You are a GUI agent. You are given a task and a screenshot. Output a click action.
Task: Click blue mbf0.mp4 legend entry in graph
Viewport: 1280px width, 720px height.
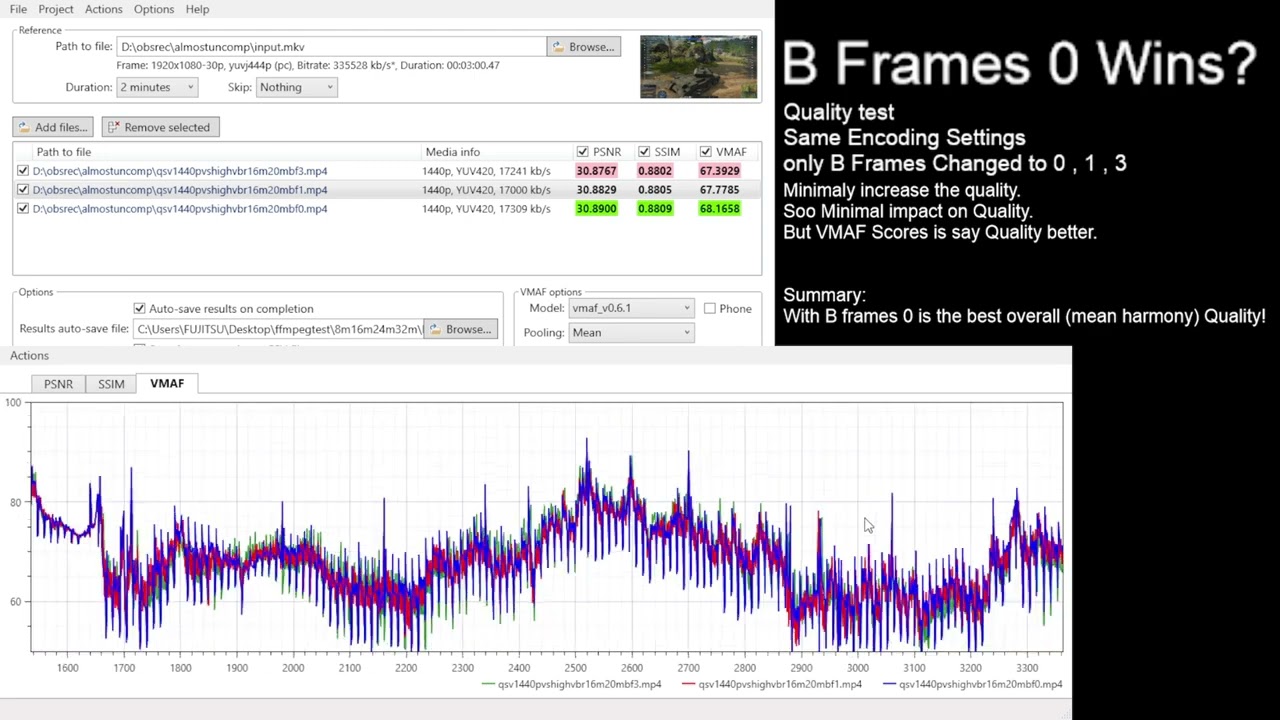(972, 685)
